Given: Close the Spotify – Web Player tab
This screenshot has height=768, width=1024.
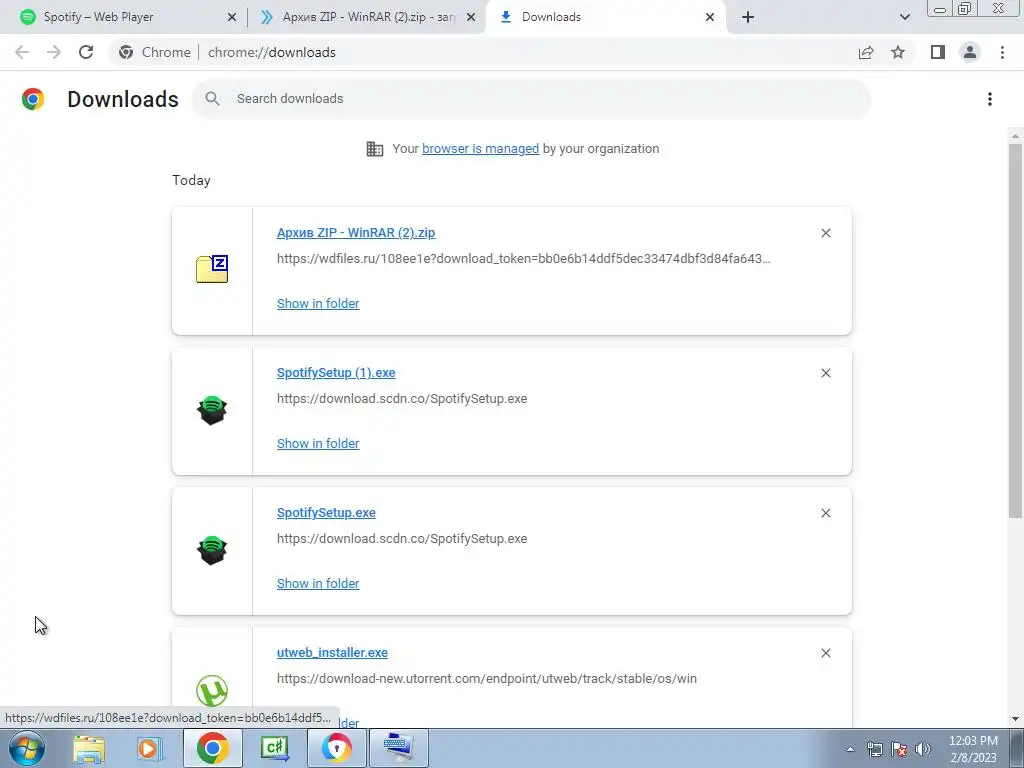Looking at the screenshot, I should click(232, 17).
